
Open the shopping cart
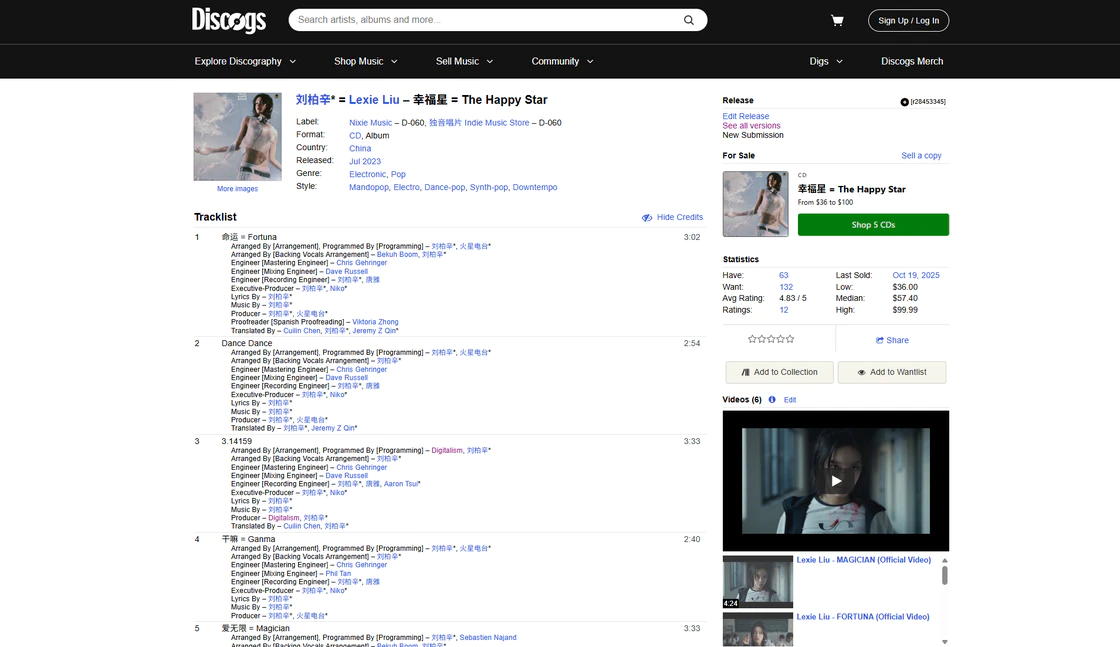pos(837,20)
